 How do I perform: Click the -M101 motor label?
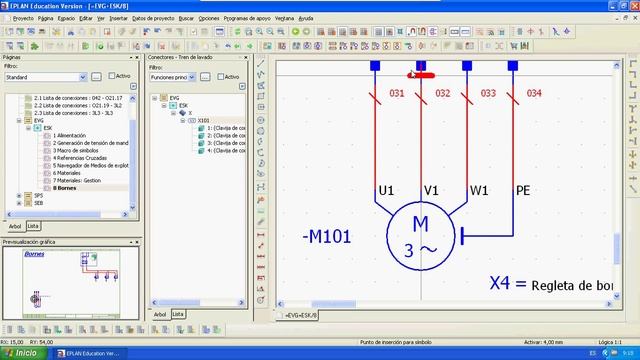327,236
